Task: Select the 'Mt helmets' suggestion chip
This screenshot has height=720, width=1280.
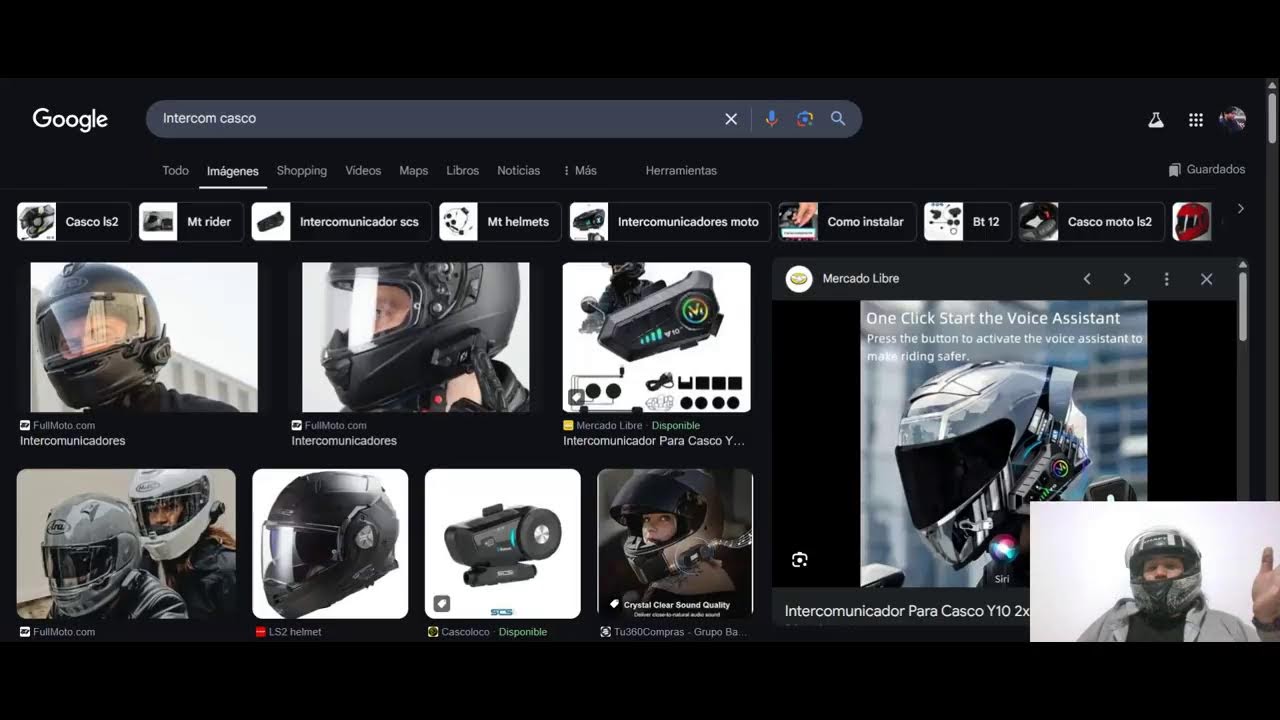Action: click(501, 222)
